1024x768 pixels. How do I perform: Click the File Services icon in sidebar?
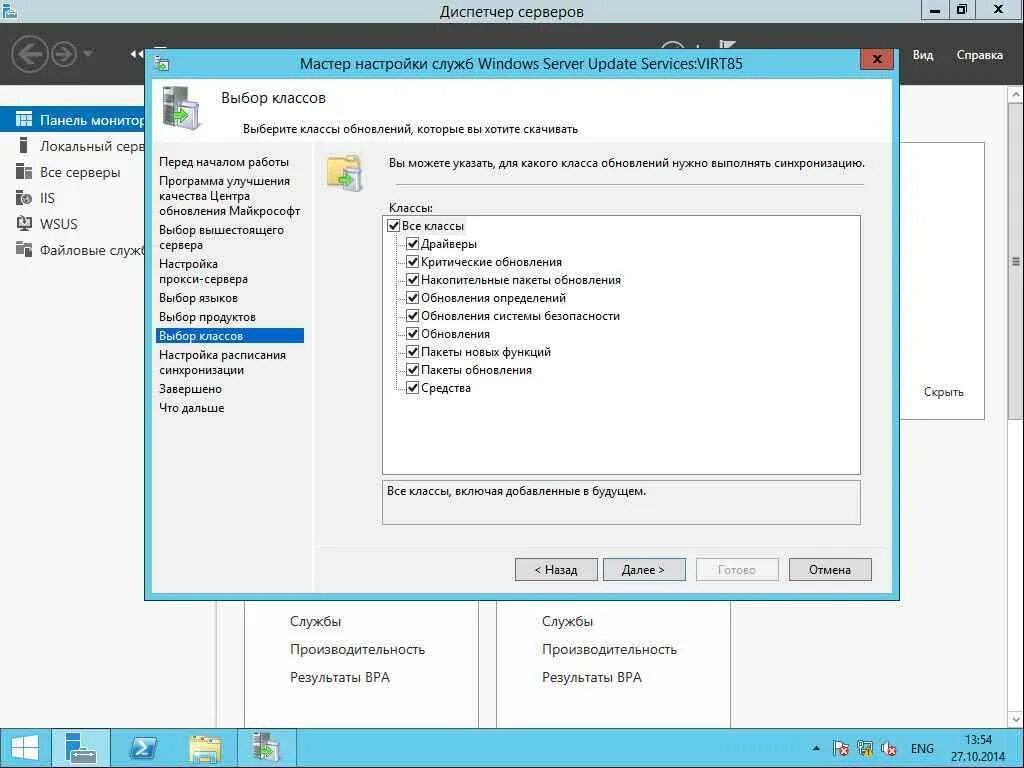(24, 249)
